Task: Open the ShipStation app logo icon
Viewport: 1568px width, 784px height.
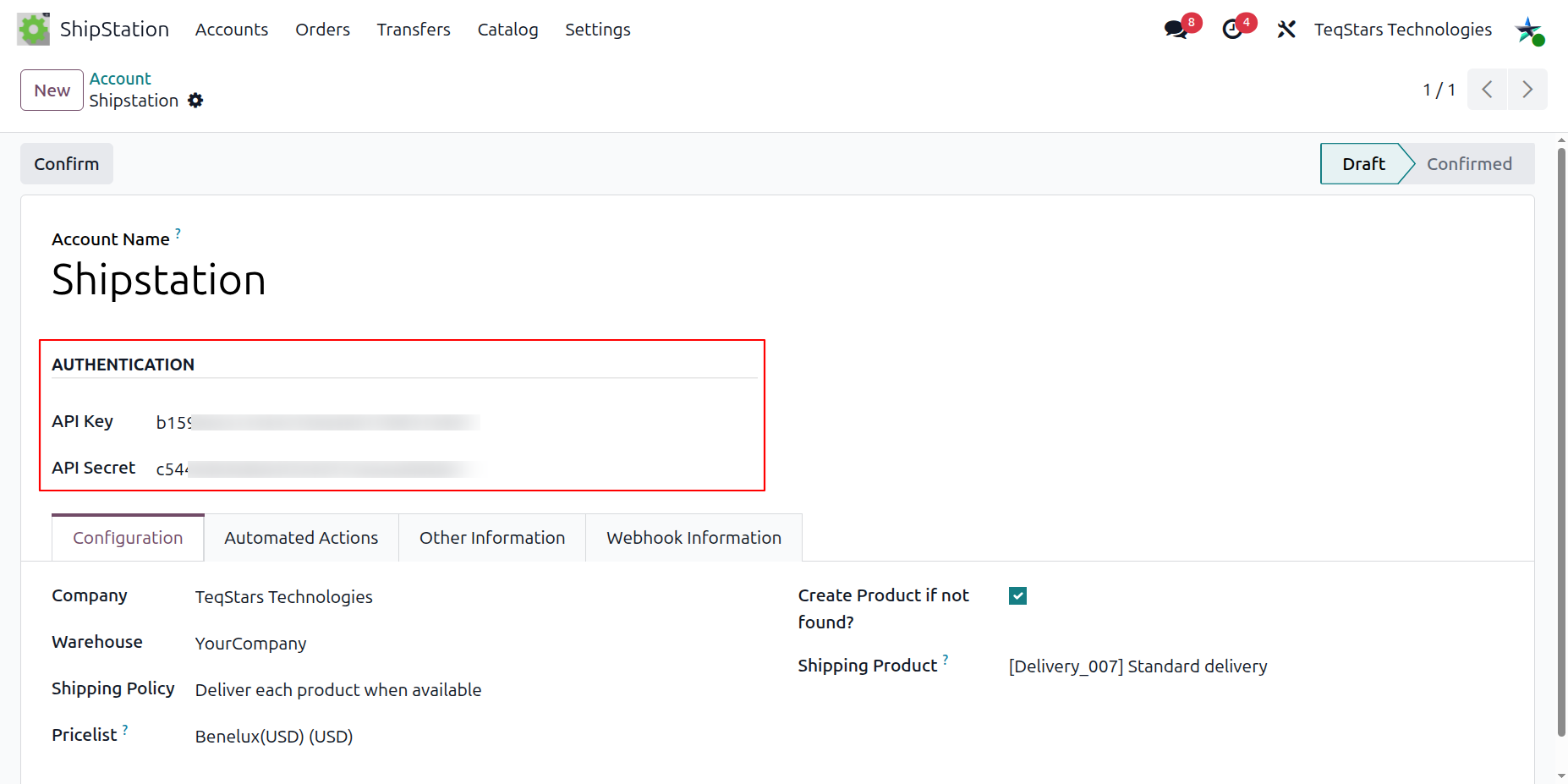Action: click(x=33, y=30)
